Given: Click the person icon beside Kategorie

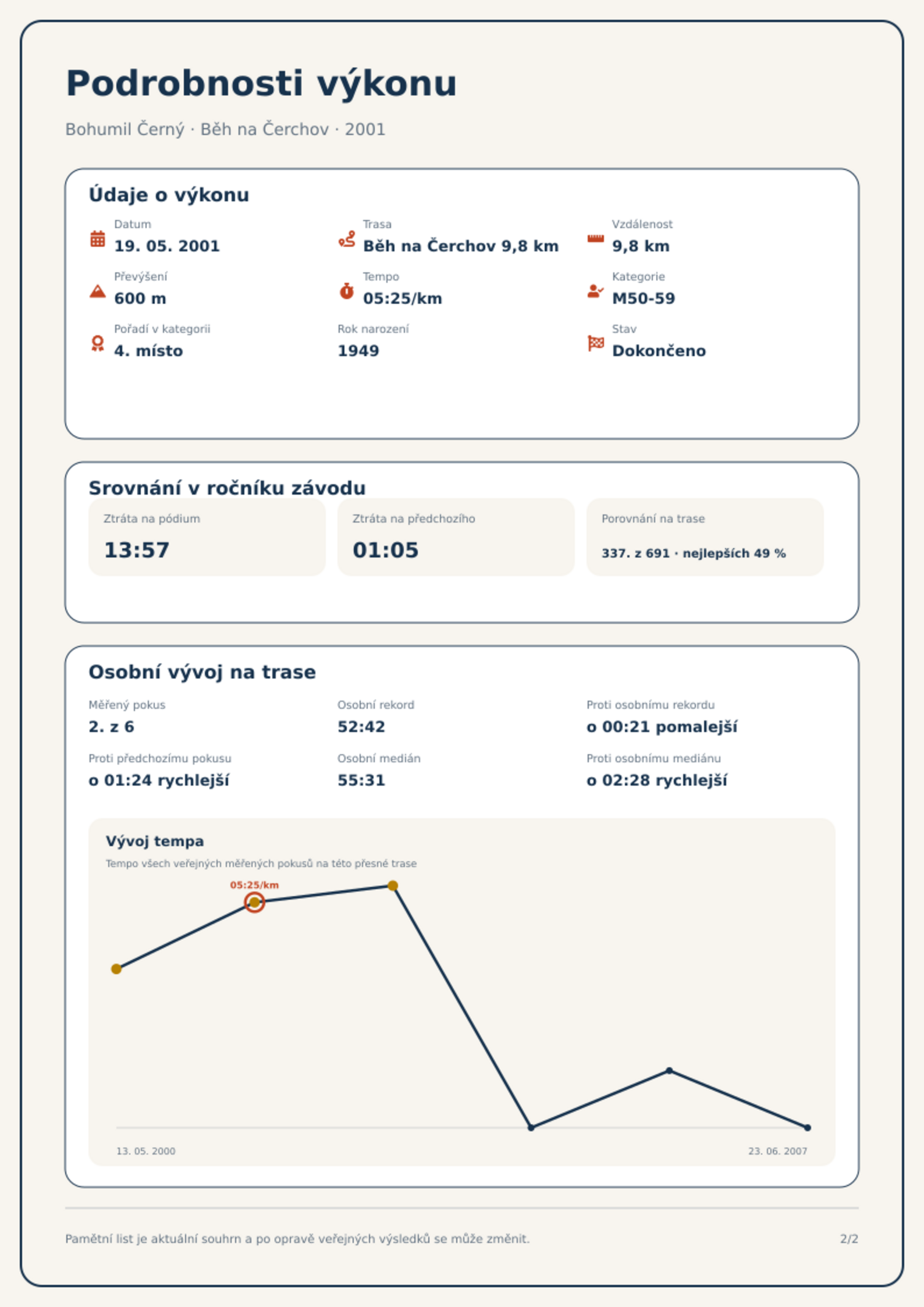Looking at the screenshot, I should pyautogui.click(x=595, y=291).
